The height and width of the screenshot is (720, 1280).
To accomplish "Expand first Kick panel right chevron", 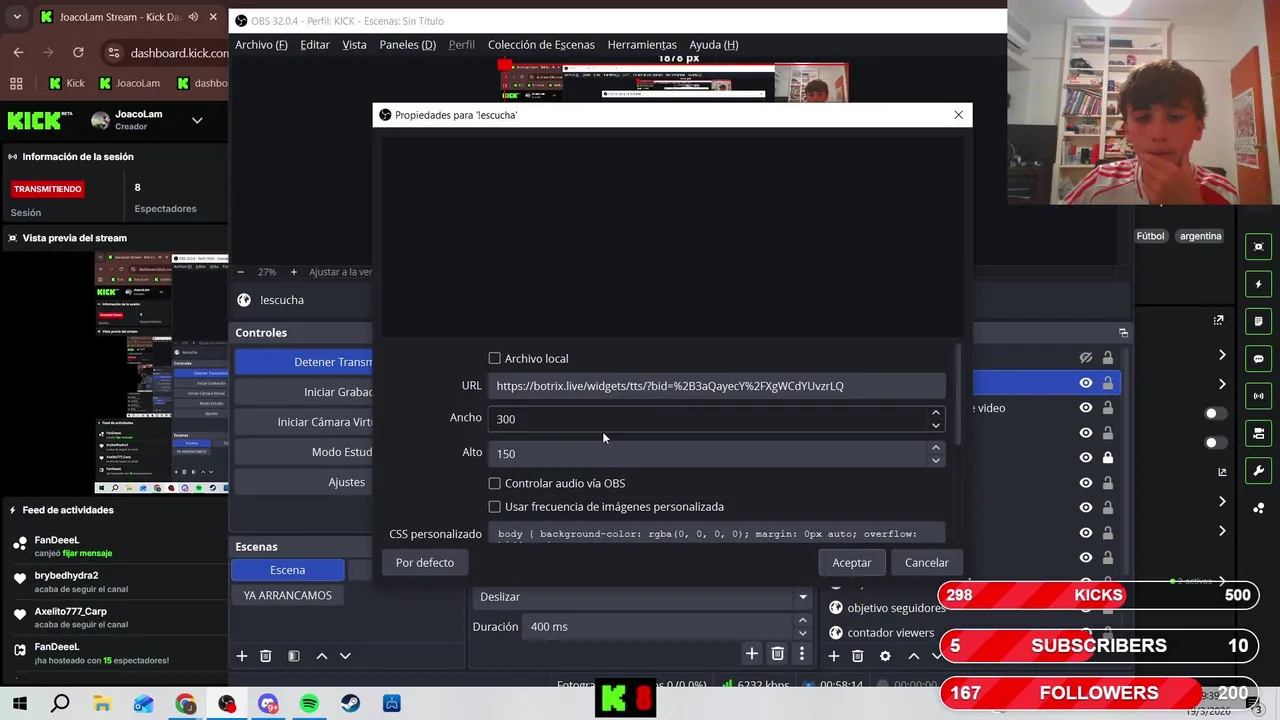I will [x=1222, y=355].
